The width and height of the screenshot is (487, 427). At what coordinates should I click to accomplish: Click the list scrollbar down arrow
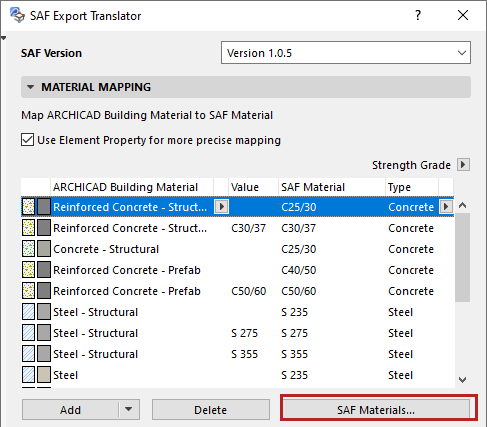pos(462,380)
